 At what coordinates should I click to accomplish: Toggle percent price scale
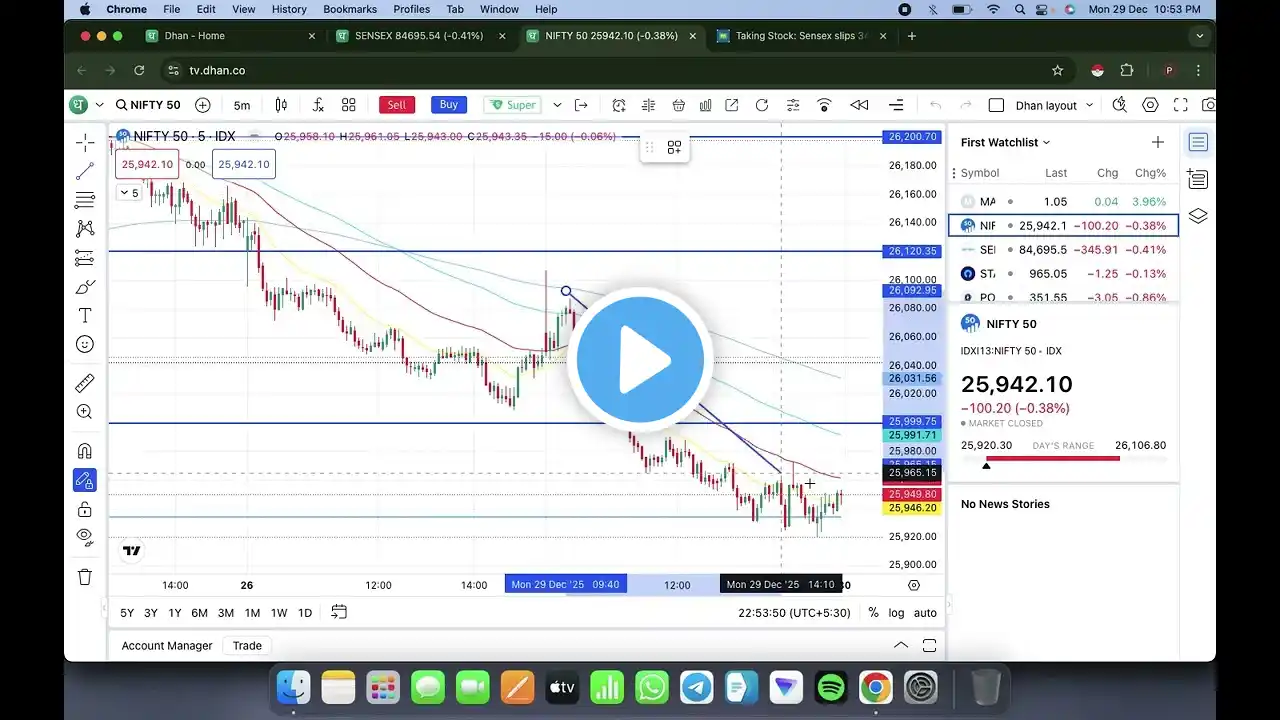click(873, 613)
